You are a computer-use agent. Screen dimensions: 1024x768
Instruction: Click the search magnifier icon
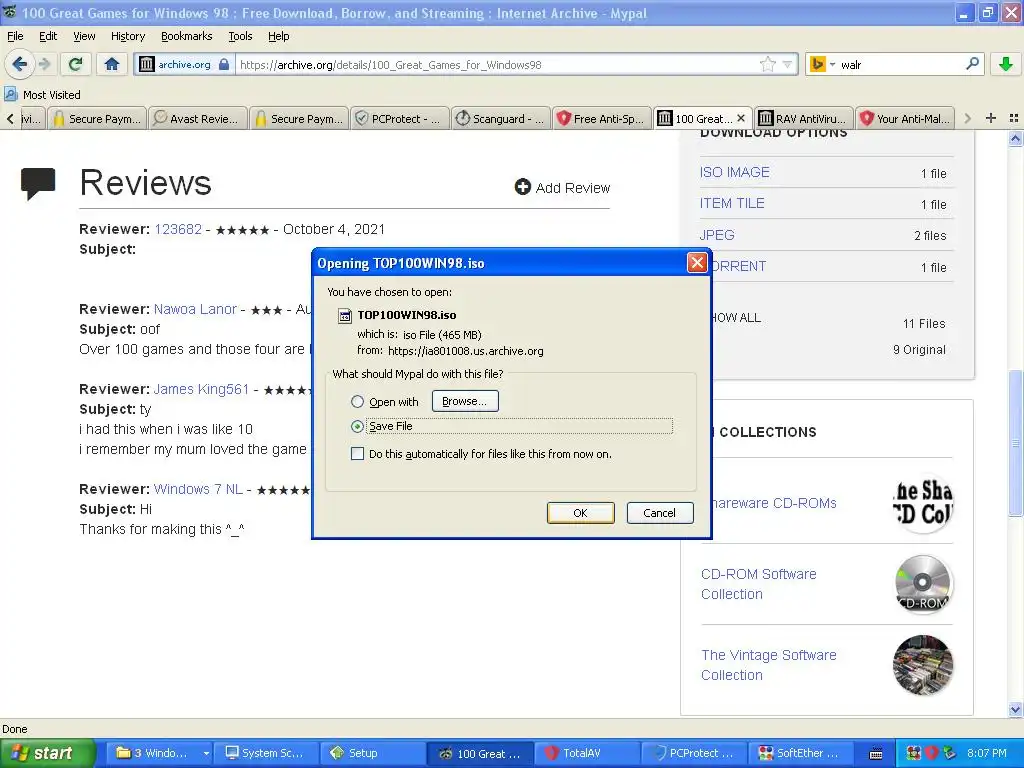click(972, 64)
